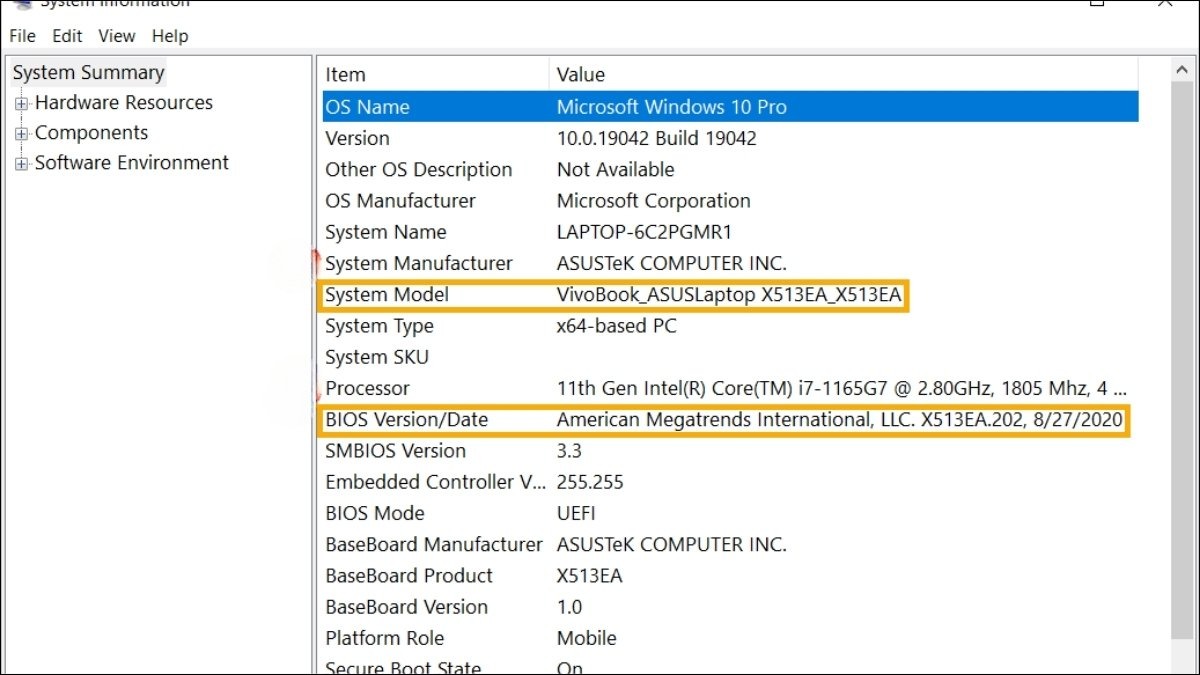
Task: Select the System Type row
Action: click(x=730, y=326)
